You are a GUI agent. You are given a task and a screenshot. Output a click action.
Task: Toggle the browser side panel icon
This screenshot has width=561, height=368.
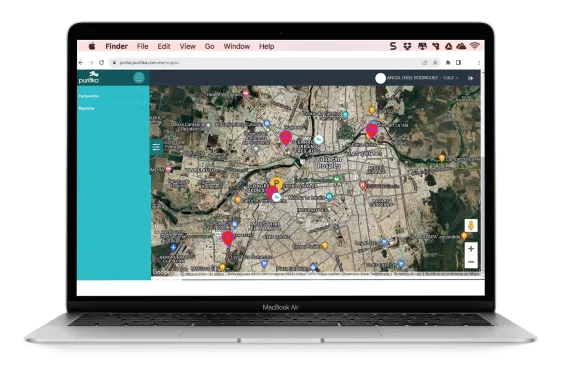pos(459,63)
